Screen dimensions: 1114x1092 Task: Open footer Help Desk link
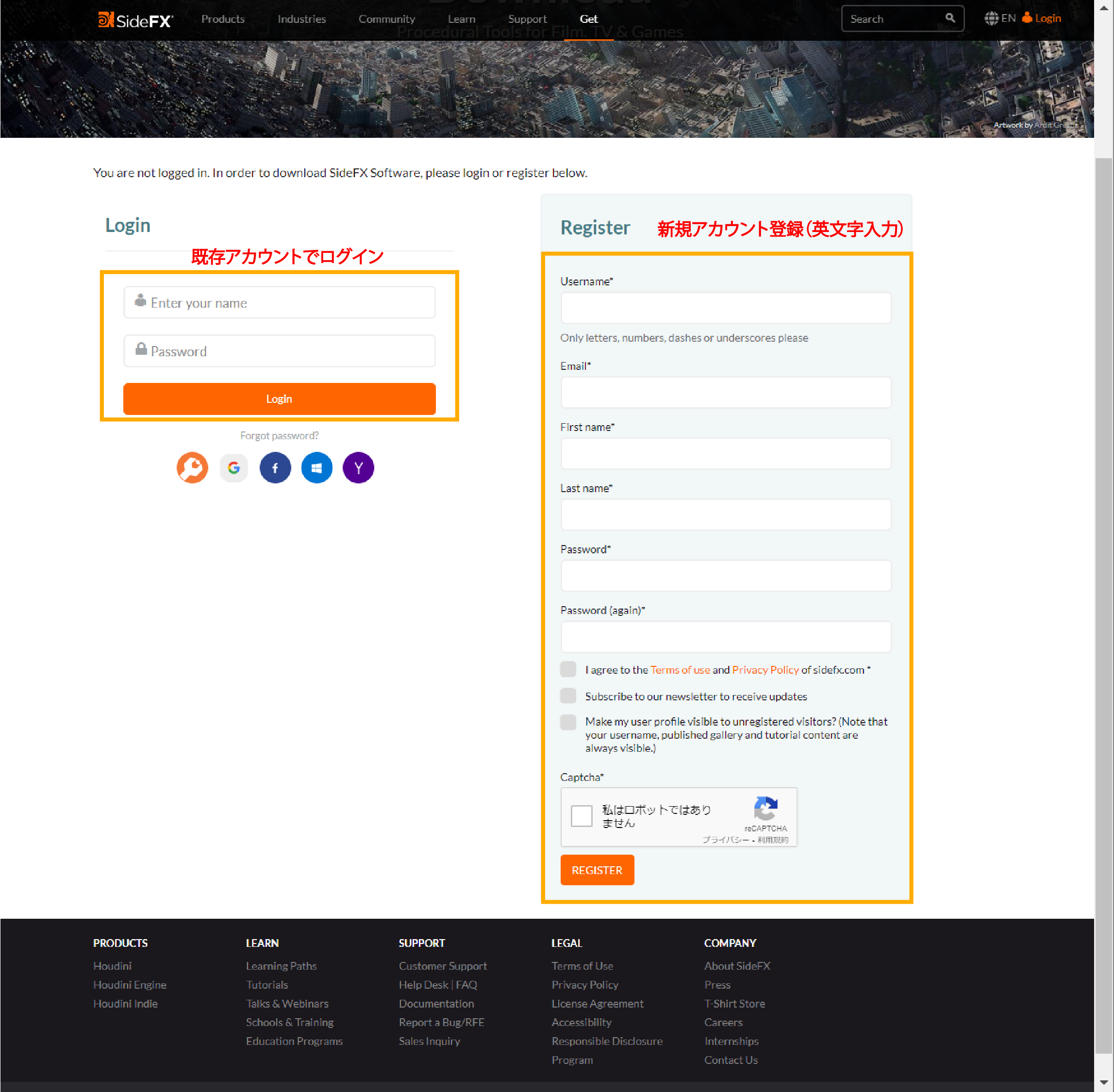[424, 985]
